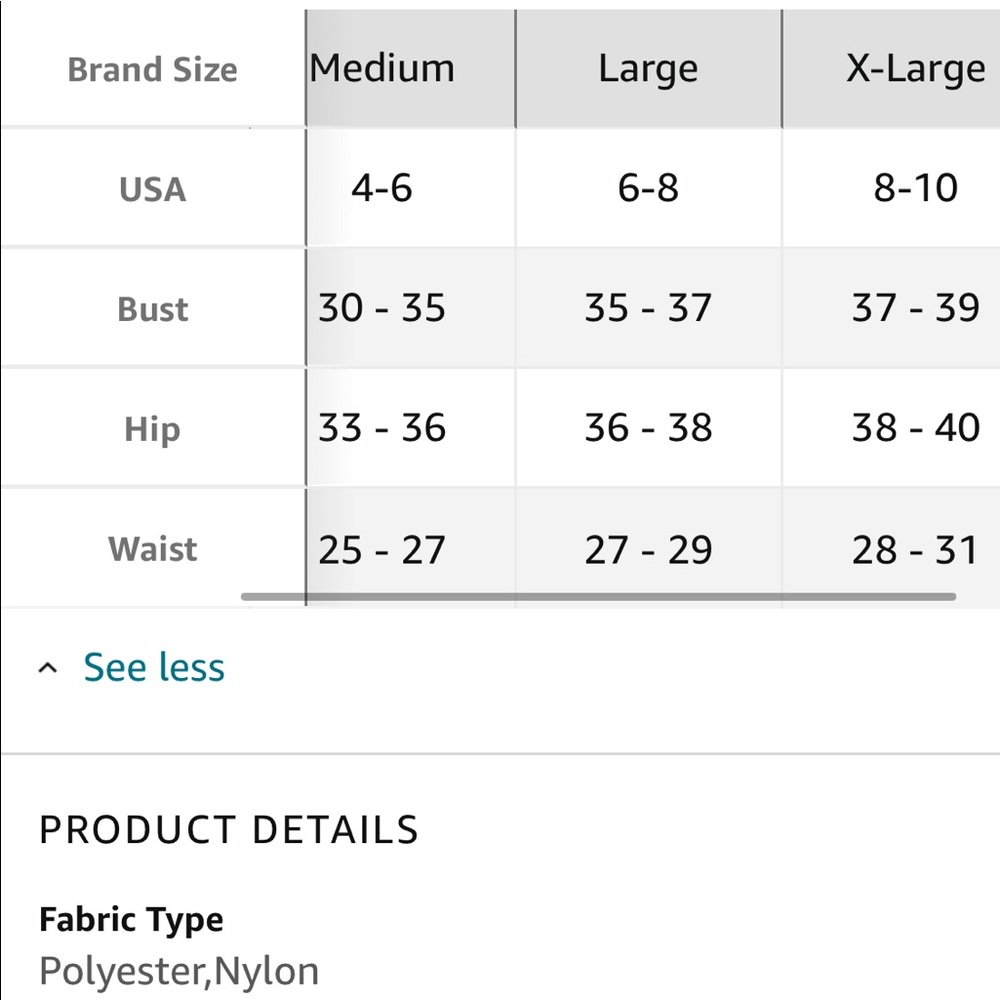Click the USA row label
1000x1000 pixels.
pyautogui.click(x=152, y=189)
